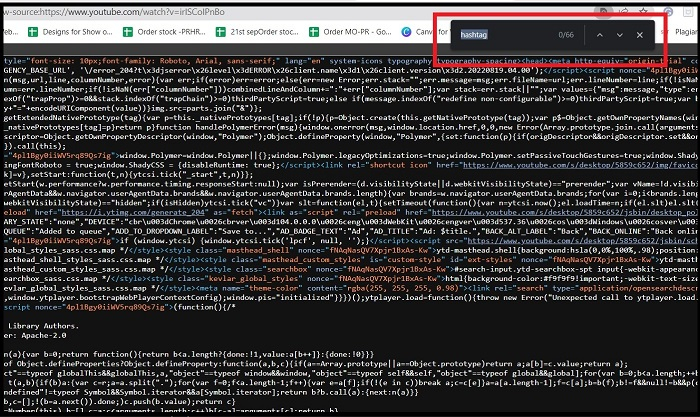
Task: Follow the i.ytimg.com/generate_204 link
Action: (133, 213)
